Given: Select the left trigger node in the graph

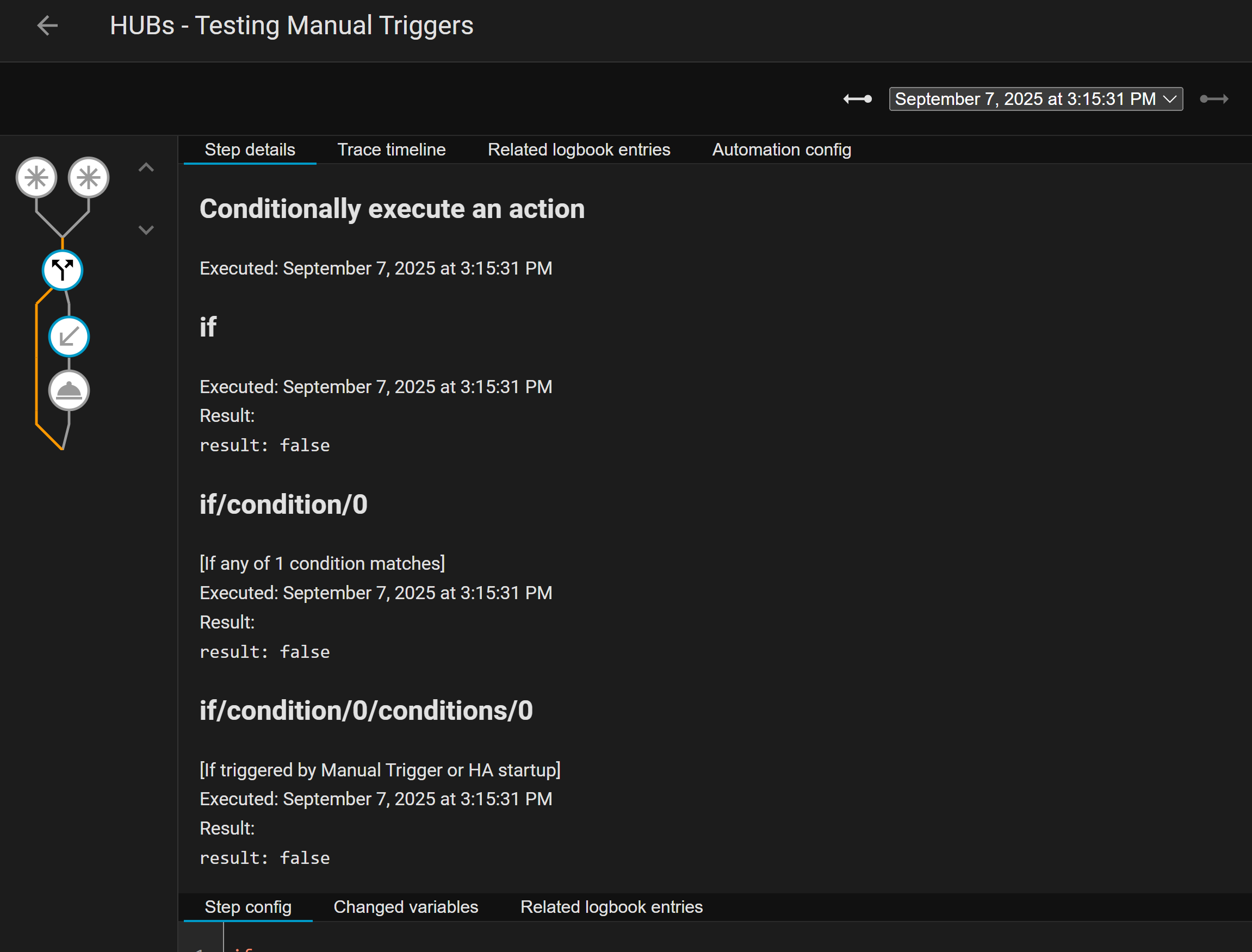Looking at the screenshot, I should pyautogui.click(x=36, y=177).
